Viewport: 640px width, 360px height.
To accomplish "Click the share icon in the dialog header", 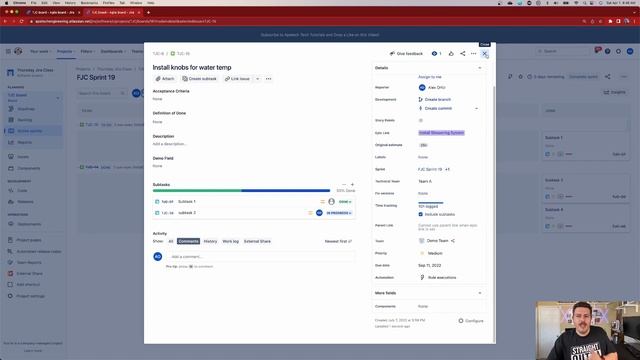I will click(462, 53).
